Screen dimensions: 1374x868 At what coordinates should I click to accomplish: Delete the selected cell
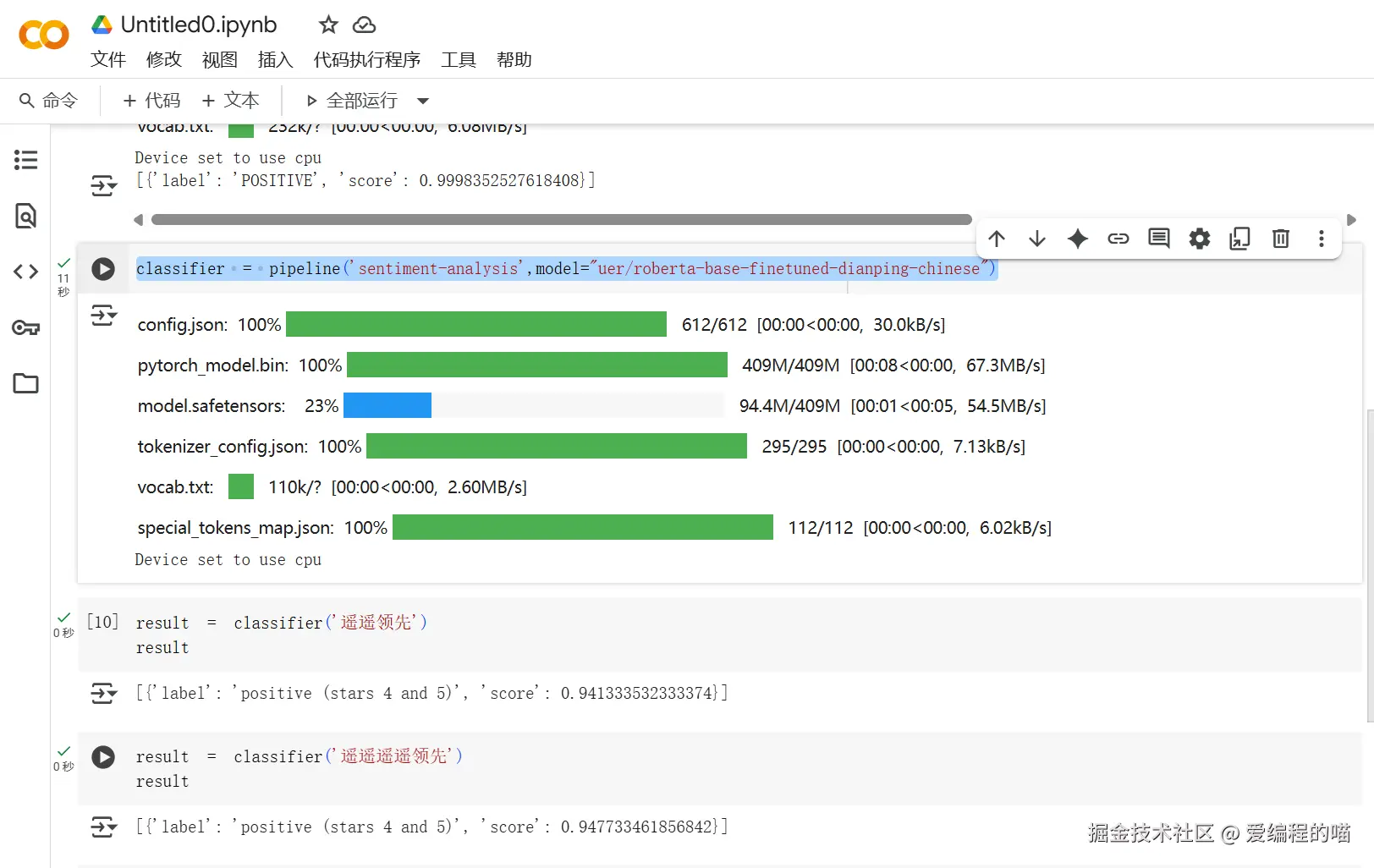pyautogui.click(x=1281, y=239)
